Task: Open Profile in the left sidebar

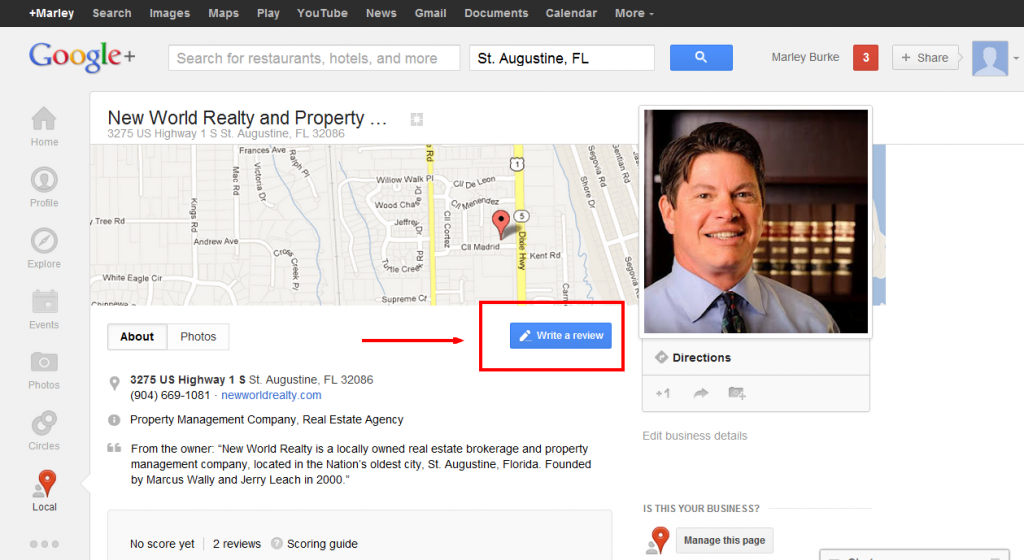Action: [44, 187]
